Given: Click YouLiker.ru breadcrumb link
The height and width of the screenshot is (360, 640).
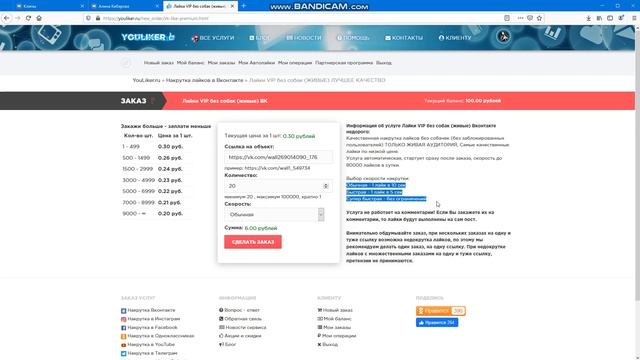Looking at the screenshot, I should (x=147, y=80).
